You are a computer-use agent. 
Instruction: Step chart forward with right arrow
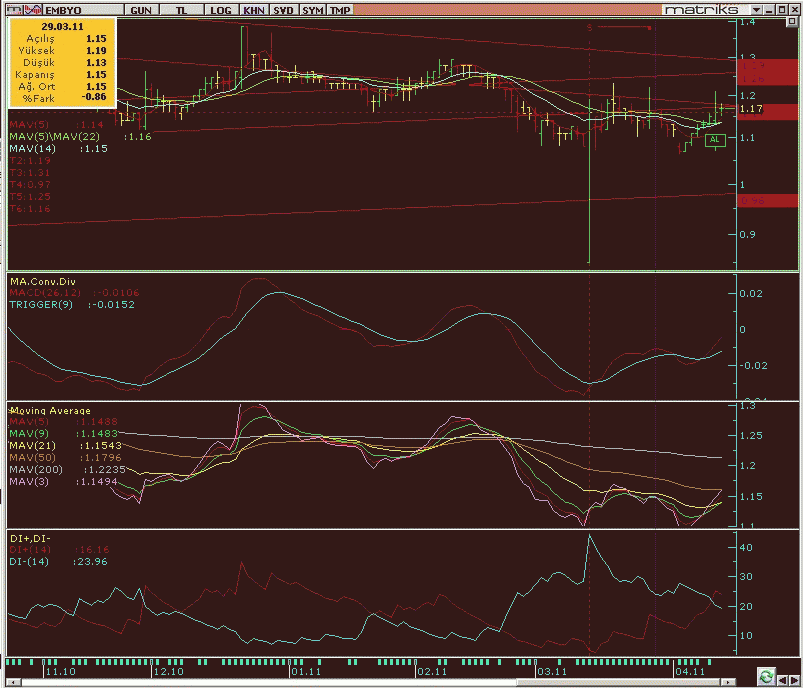[795, 679]
